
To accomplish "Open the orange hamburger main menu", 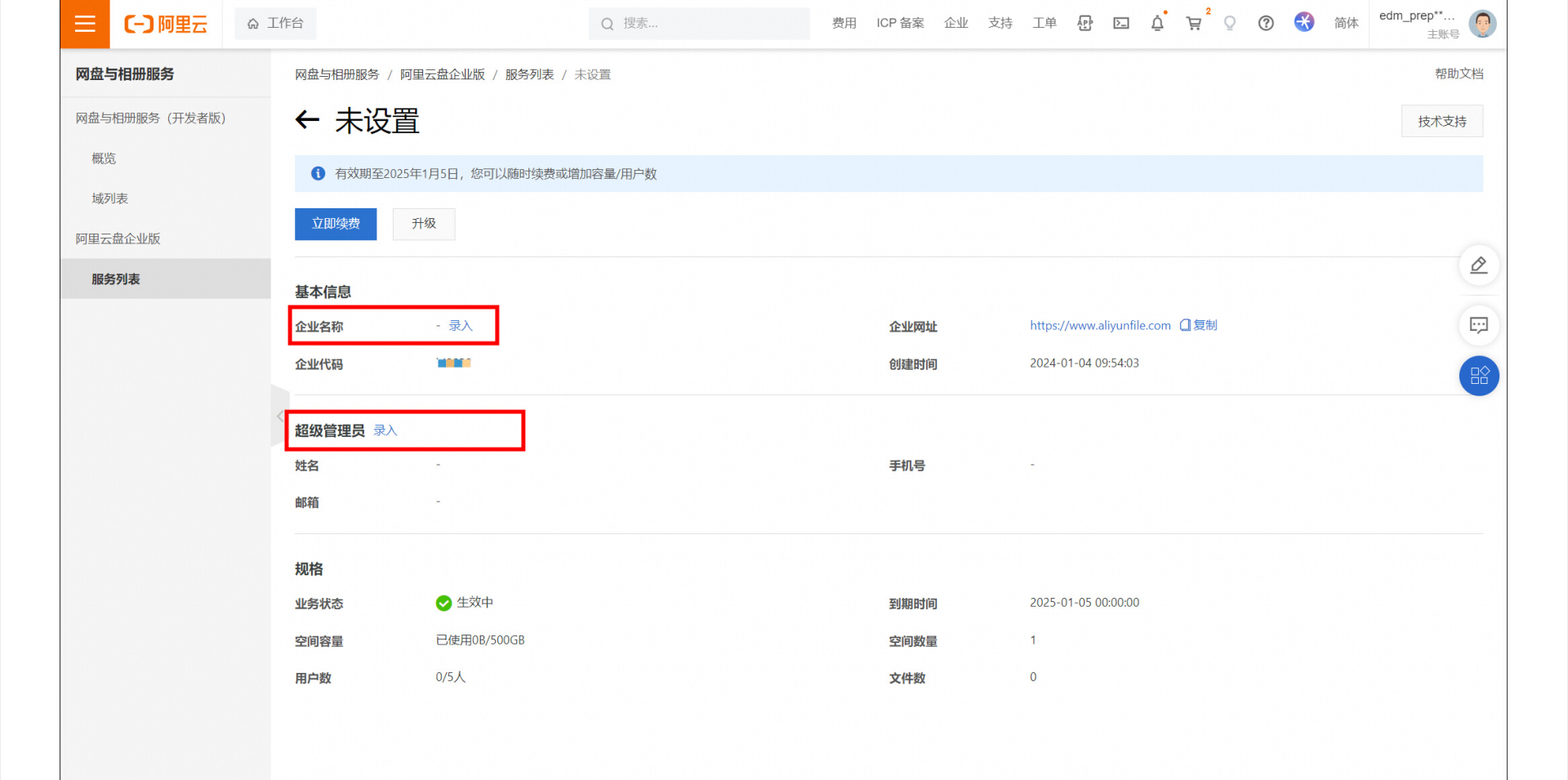I will point(85,24).
